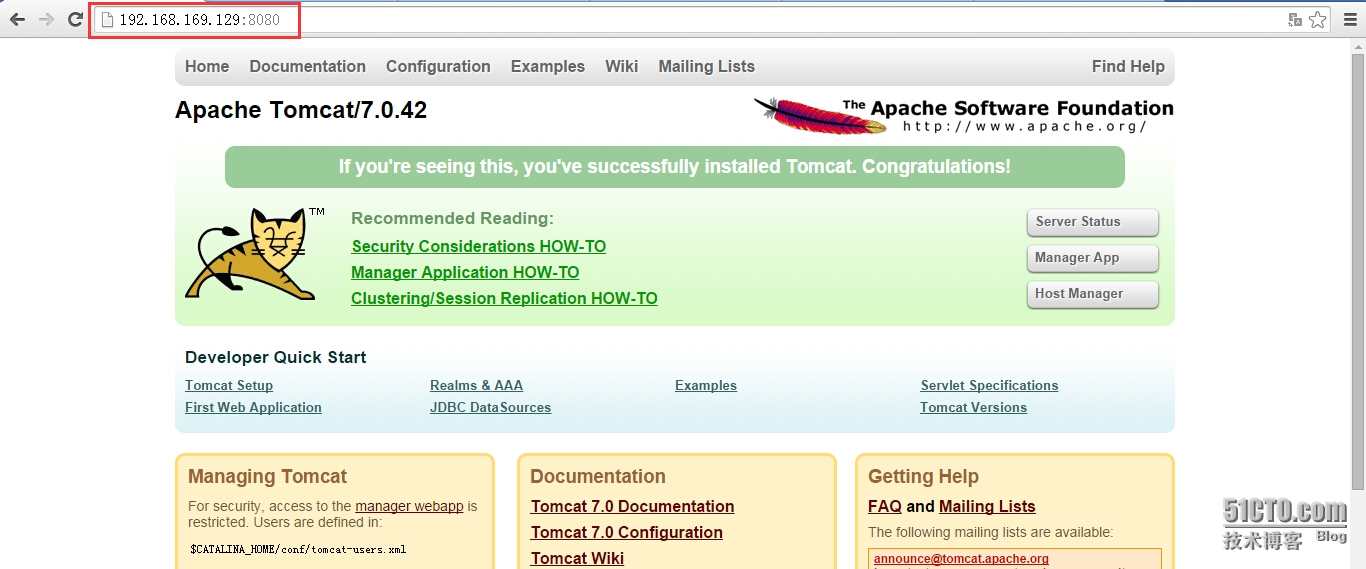Viewport: 1366px width, 569px height.
Task: Open Manager Application HOW-TO link
Action: (465, 272)
